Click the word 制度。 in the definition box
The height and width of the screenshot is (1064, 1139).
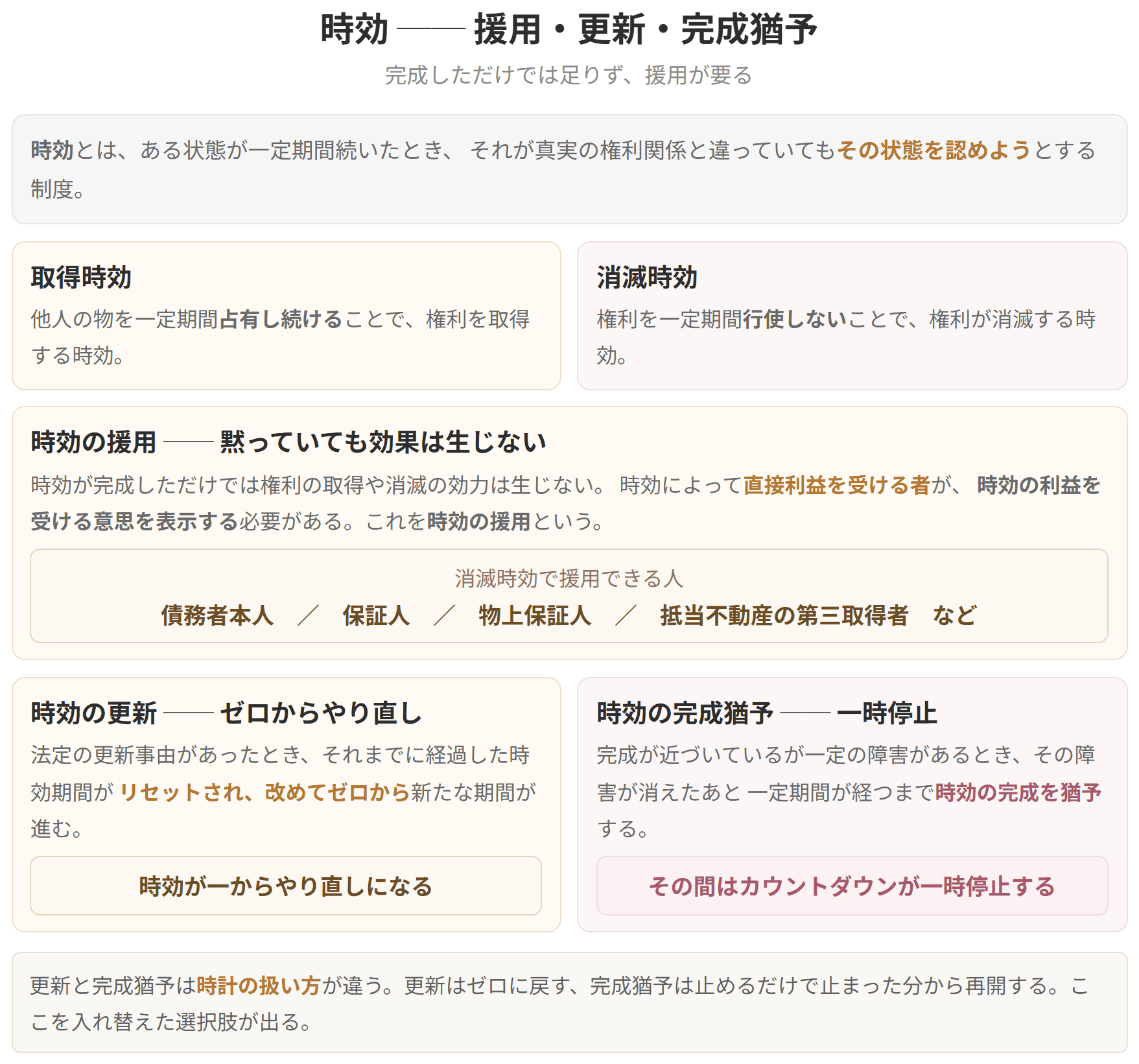coord(58,189)
